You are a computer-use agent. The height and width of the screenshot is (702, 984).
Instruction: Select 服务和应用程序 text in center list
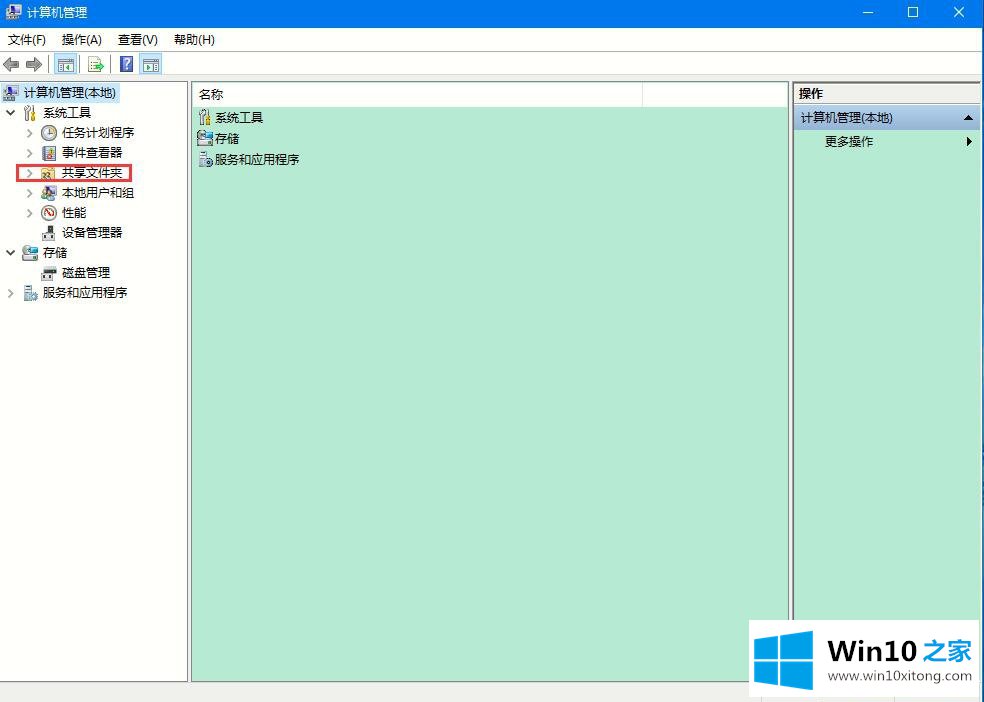(257, 160)
